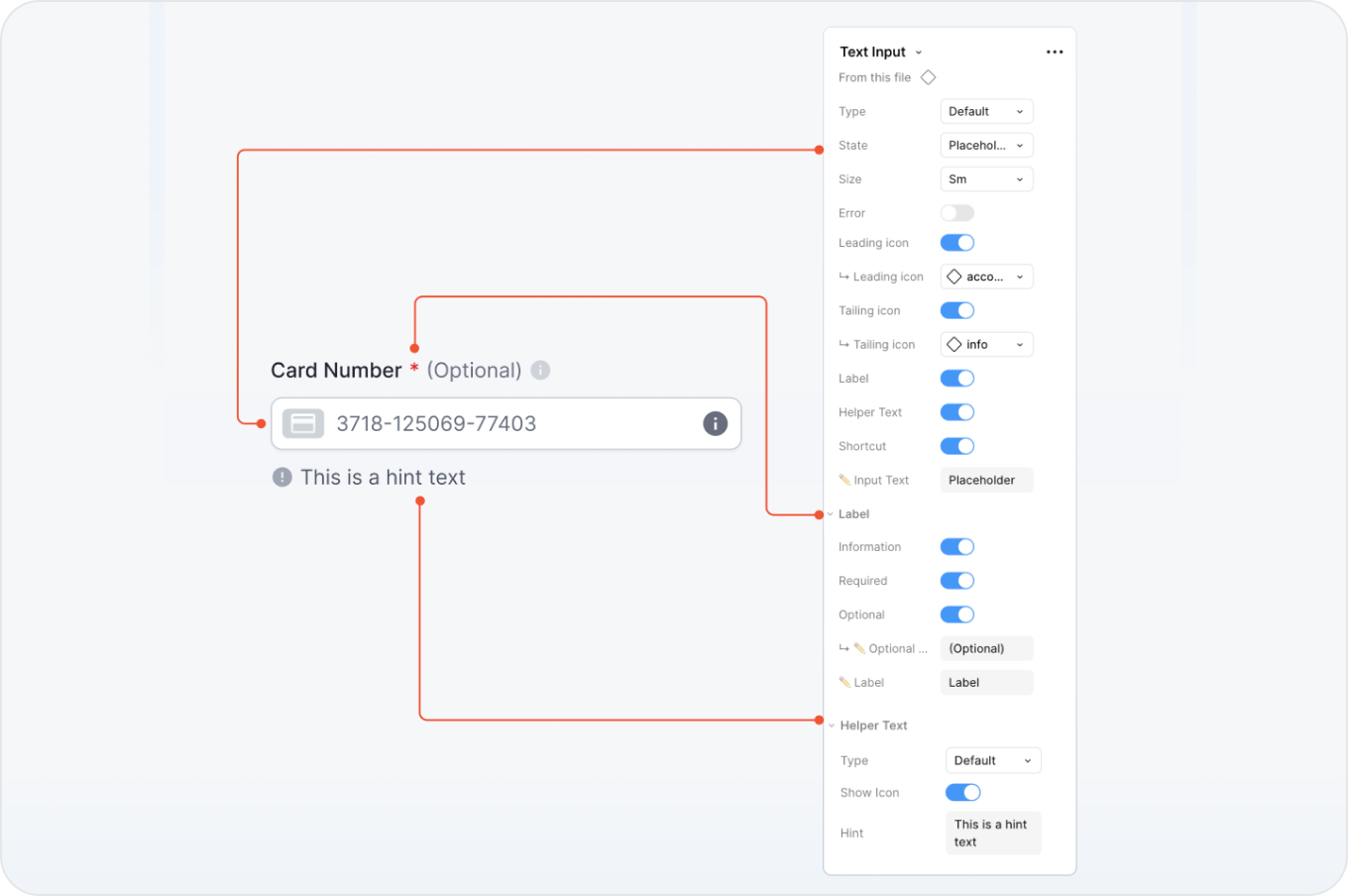Click the credit card leading icon in input
1348x896 pixels.
(x=303, y=423)
